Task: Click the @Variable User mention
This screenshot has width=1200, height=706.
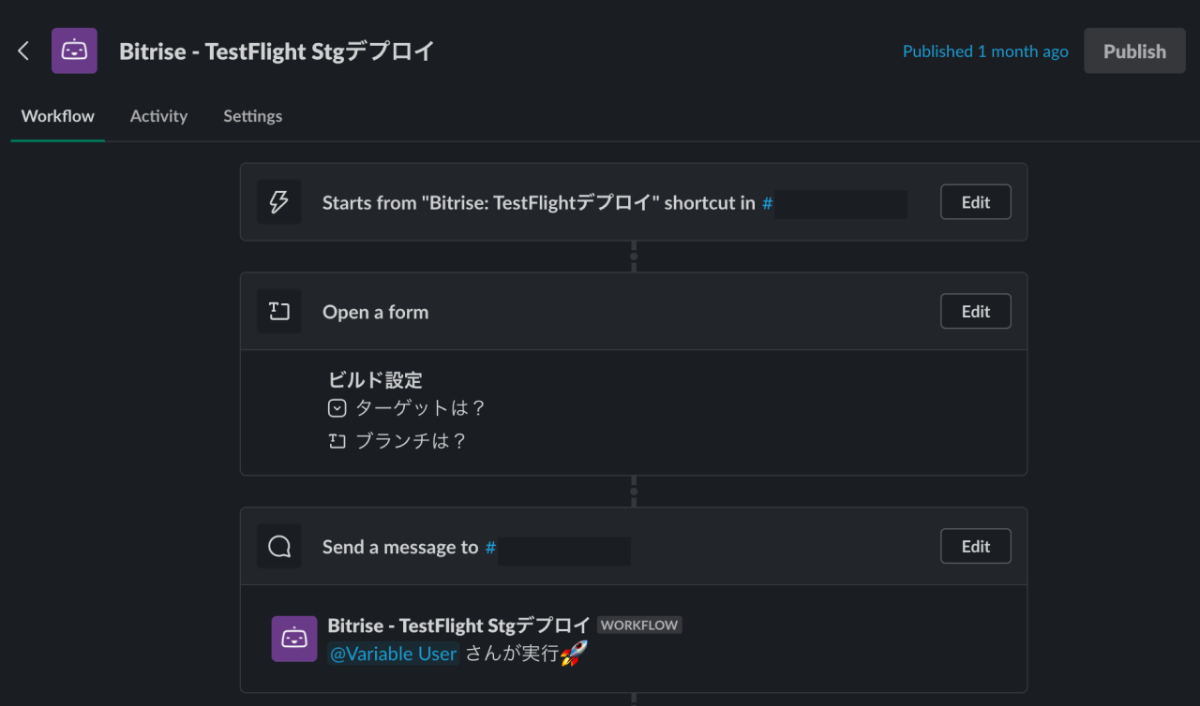Action: click(x=394, y=654)
